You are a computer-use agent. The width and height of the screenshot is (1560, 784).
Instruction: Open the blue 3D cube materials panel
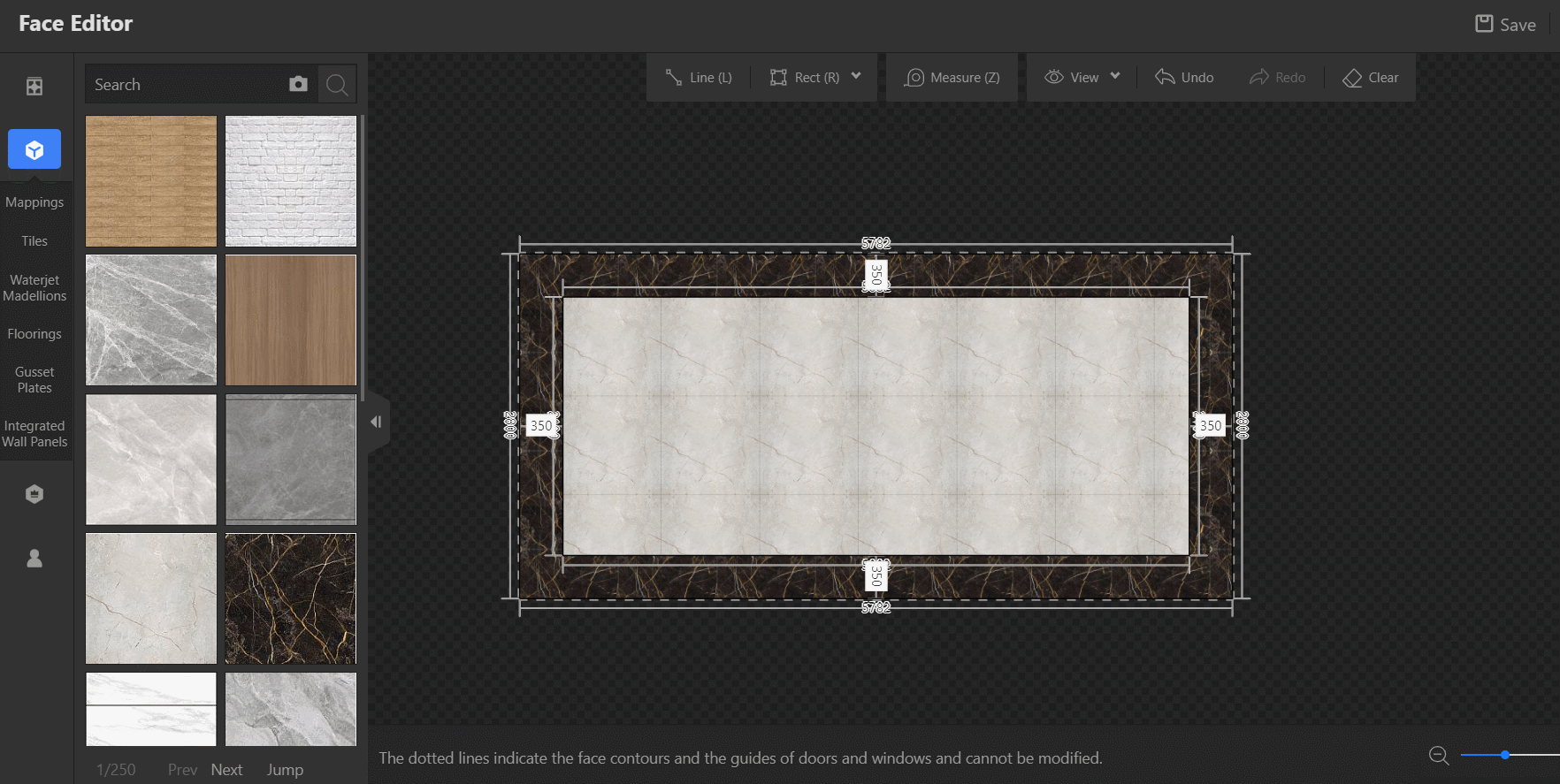coord(34,149)
